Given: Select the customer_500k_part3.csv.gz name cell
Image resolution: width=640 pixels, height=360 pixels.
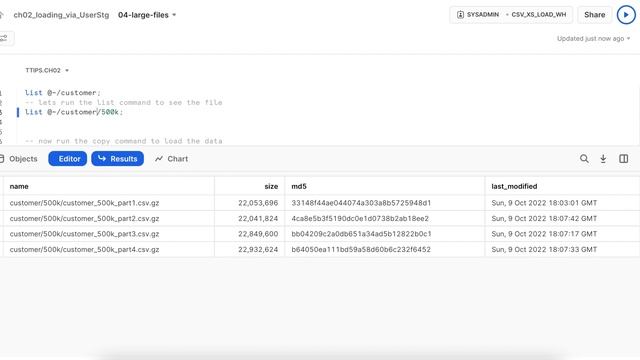Looking at the screenshot, I should 109,234.
